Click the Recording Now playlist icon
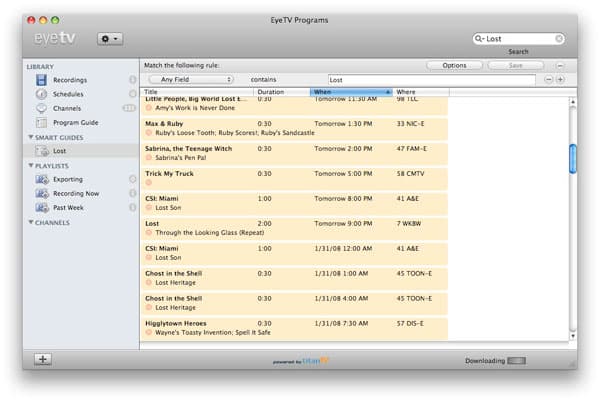600x401 pixels. pyautogui.click(x=42, y=194)
